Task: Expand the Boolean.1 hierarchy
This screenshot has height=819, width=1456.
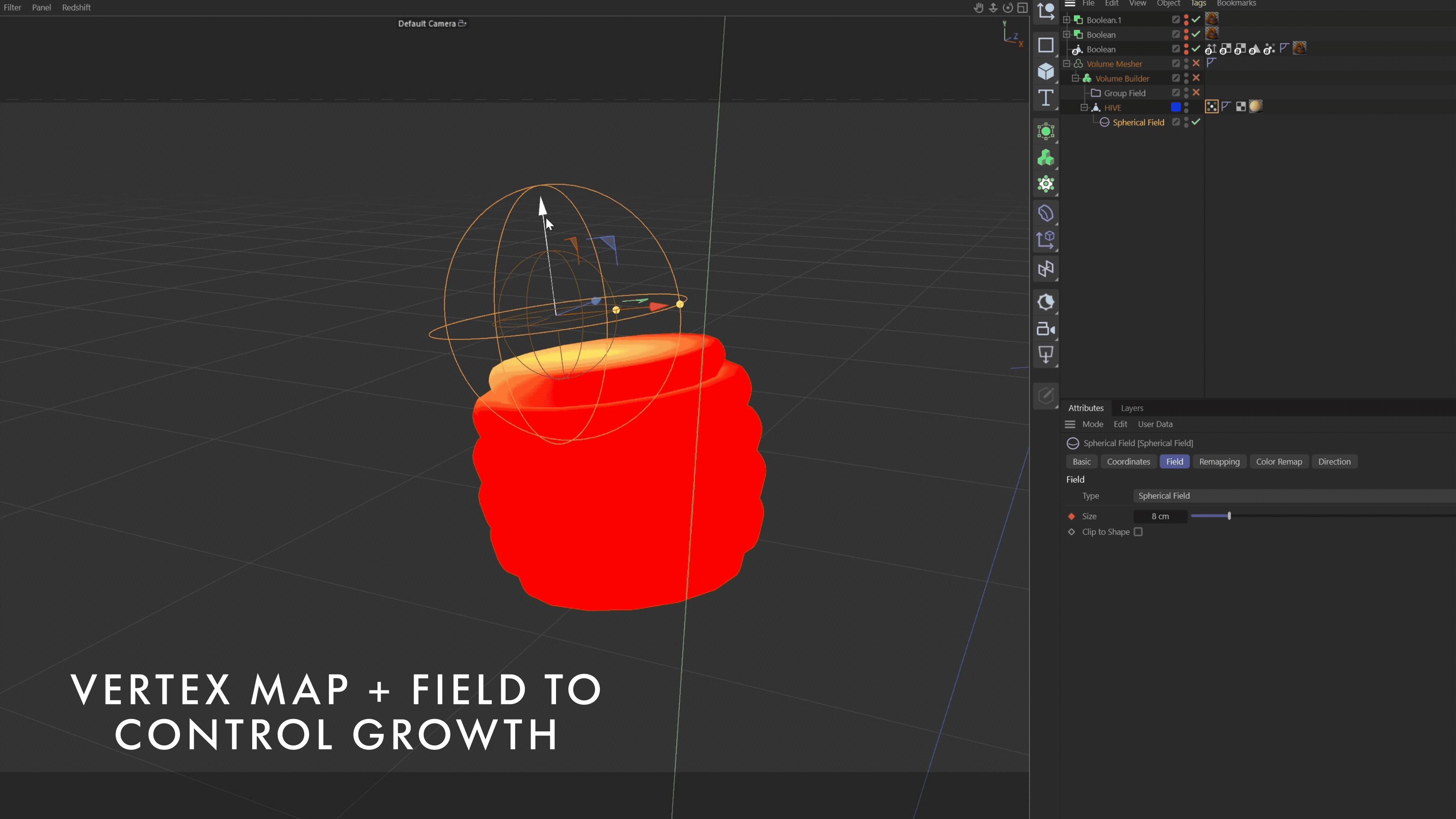Action: tap(1067, 19)
